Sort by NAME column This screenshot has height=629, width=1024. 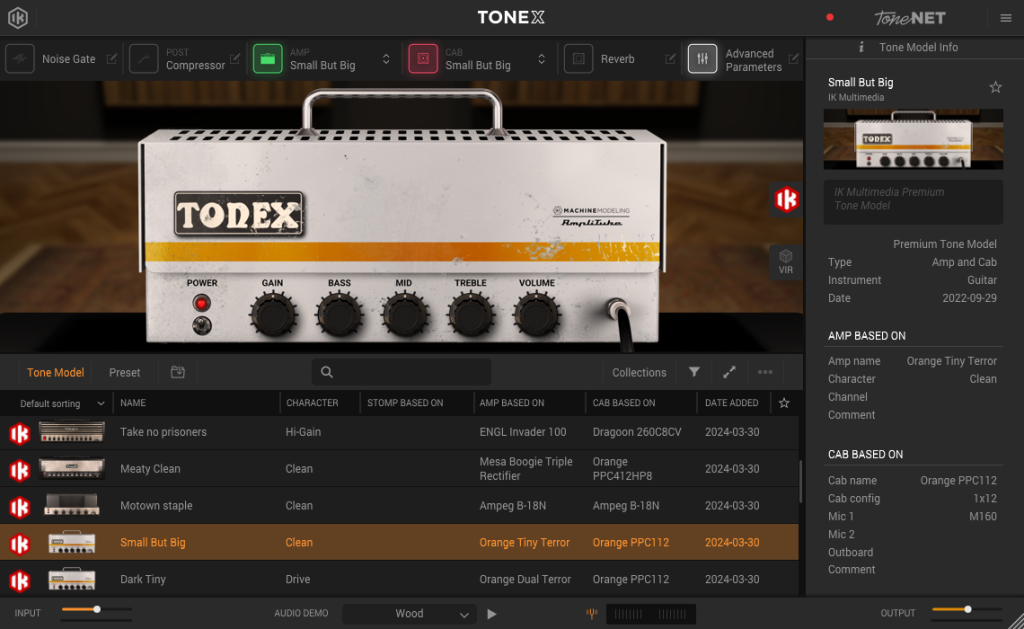[133, 403]
